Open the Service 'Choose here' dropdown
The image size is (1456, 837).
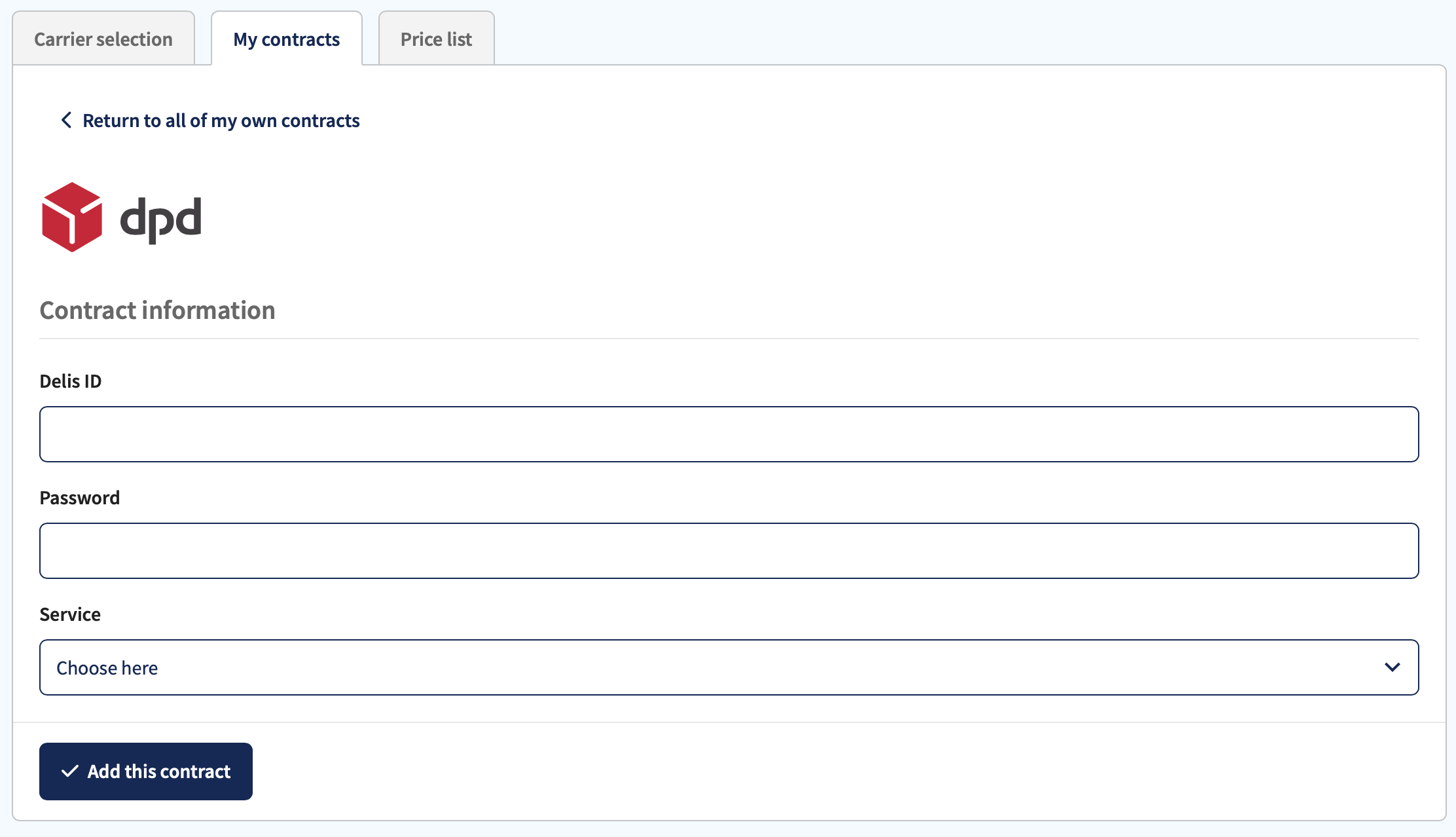[x=729, y=667]
